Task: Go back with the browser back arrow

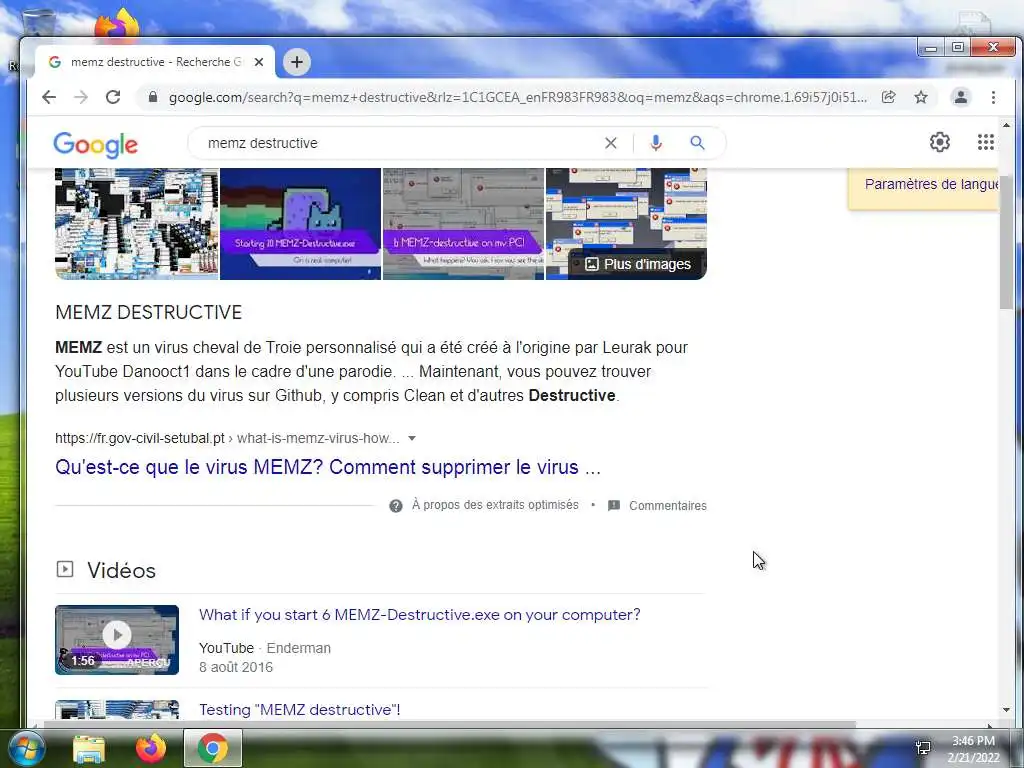Action: click(x=49, y=97)
